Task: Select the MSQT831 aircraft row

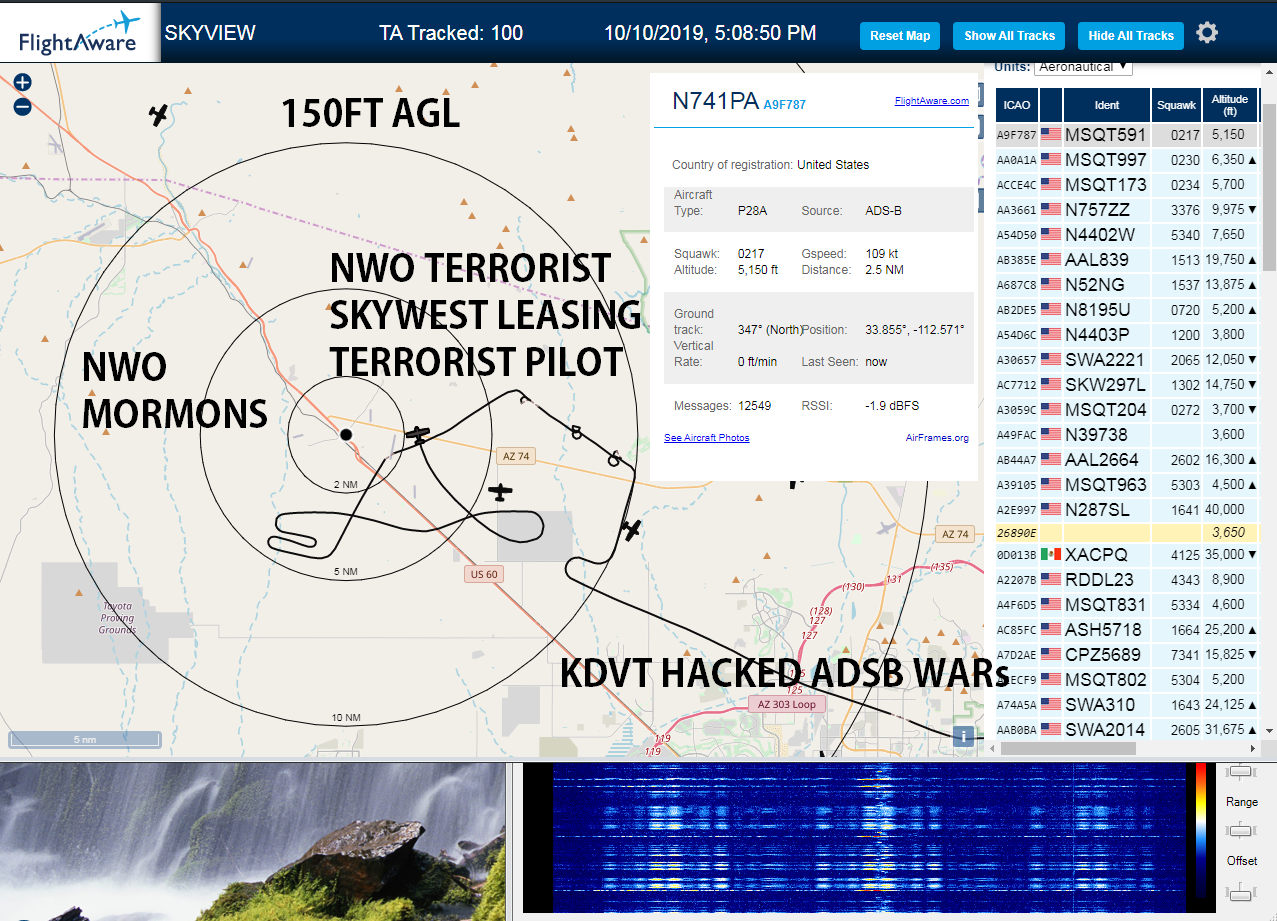Action: pos(1127,604)
